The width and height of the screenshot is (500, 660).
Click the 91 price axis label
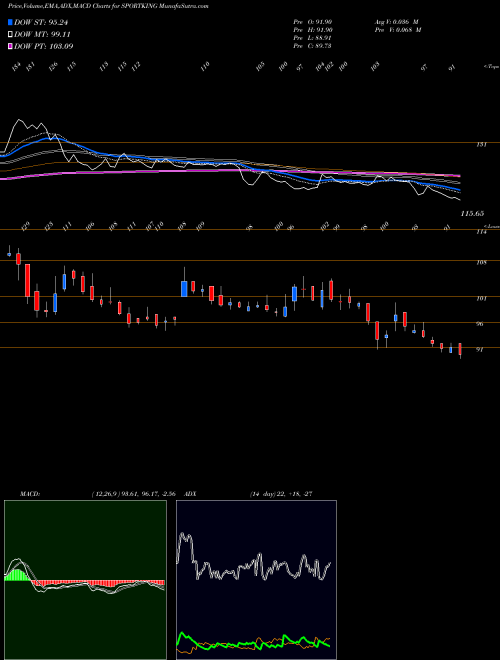point(480,349)
